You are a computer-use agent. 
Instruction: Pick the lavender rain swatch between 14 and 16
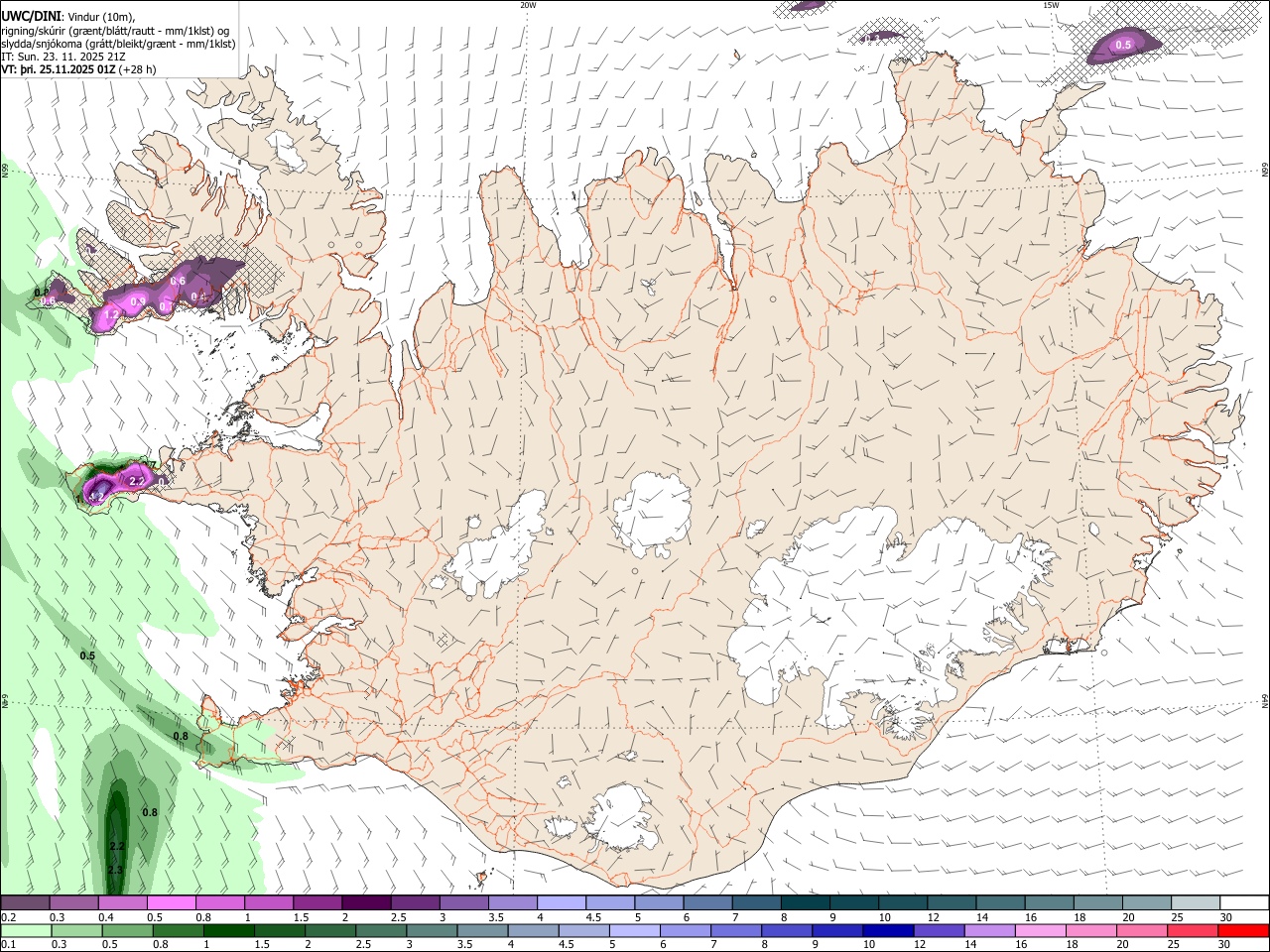(990, 930)
